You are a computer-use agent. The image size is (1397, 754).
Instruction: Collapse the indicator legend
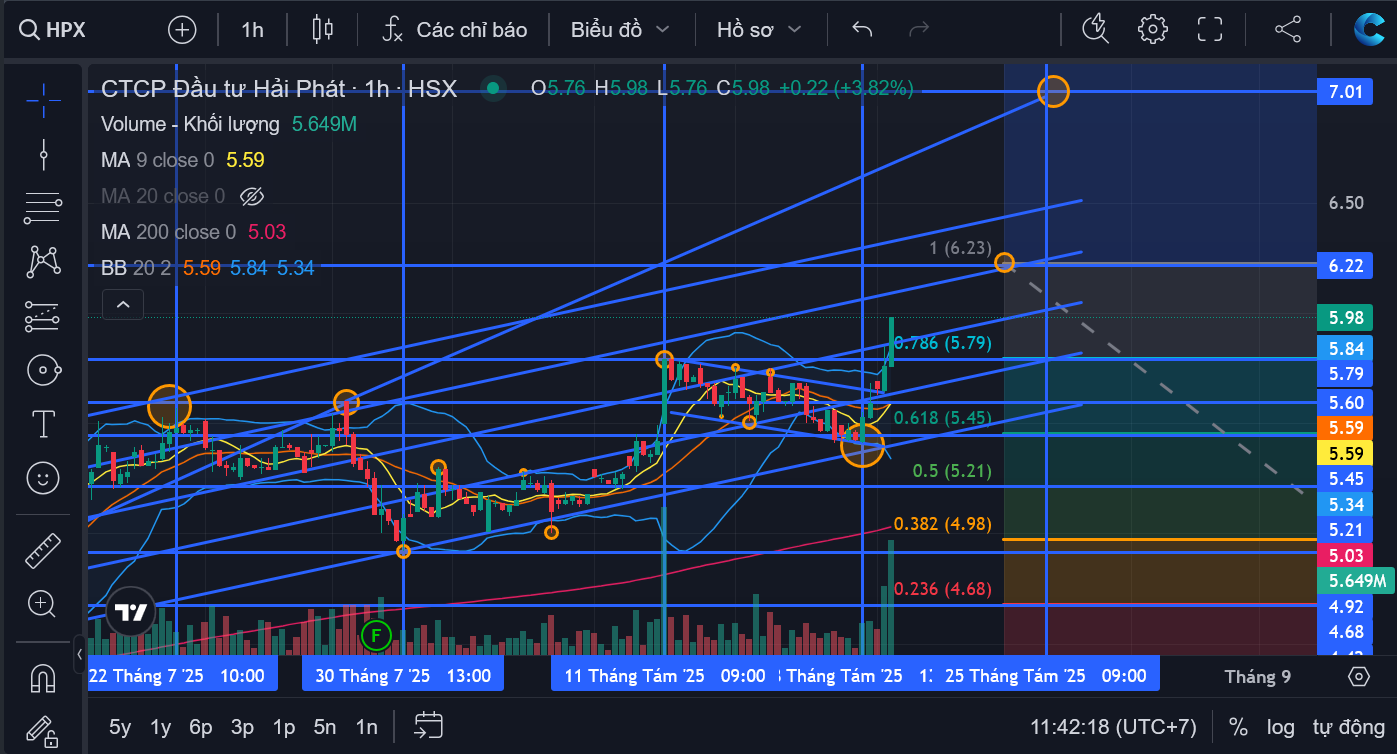tap(123, 304)
